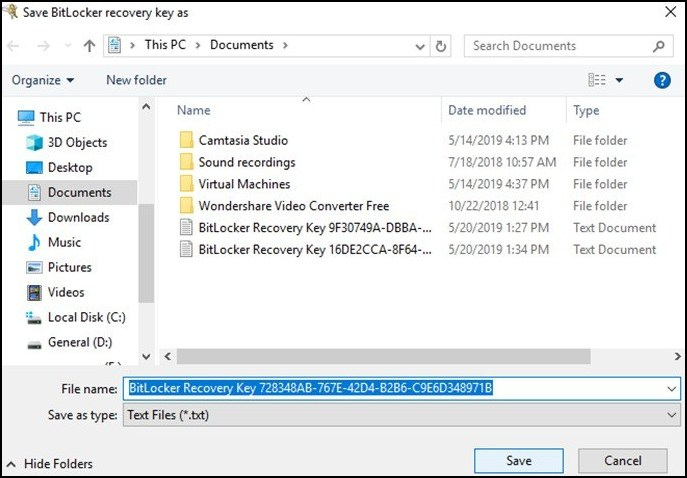Expand the chevron after Documents in path
687x478 pixels.
(285, 45)
